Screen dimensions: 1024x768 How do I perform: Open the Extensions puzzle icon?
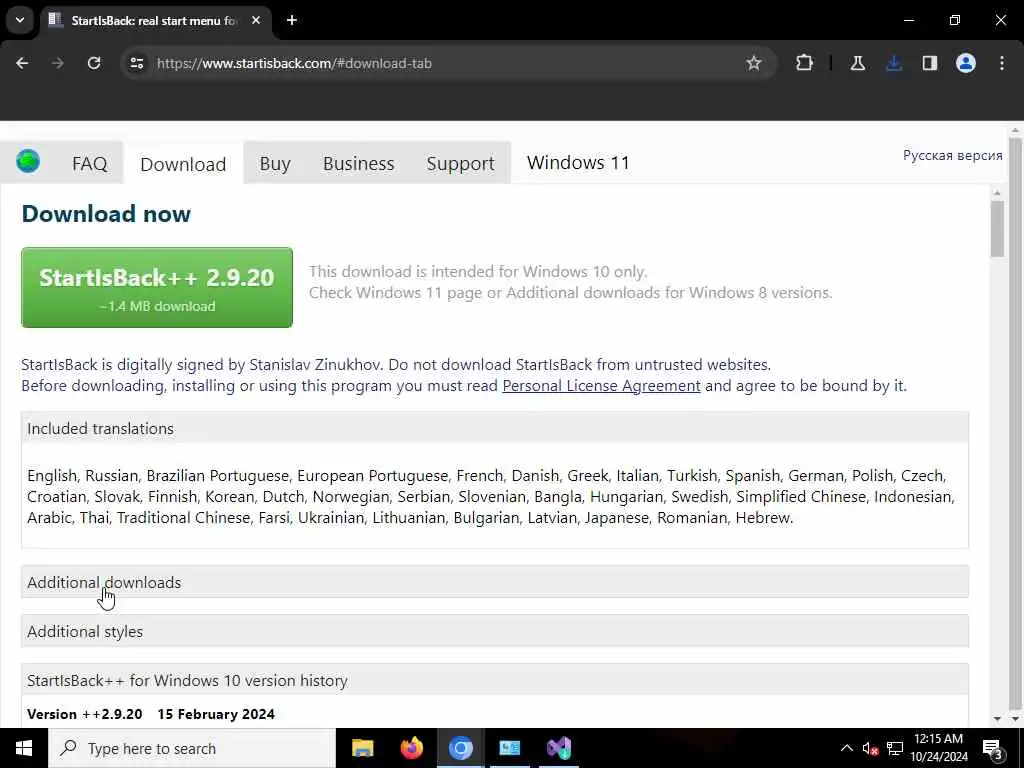point(805,63)
